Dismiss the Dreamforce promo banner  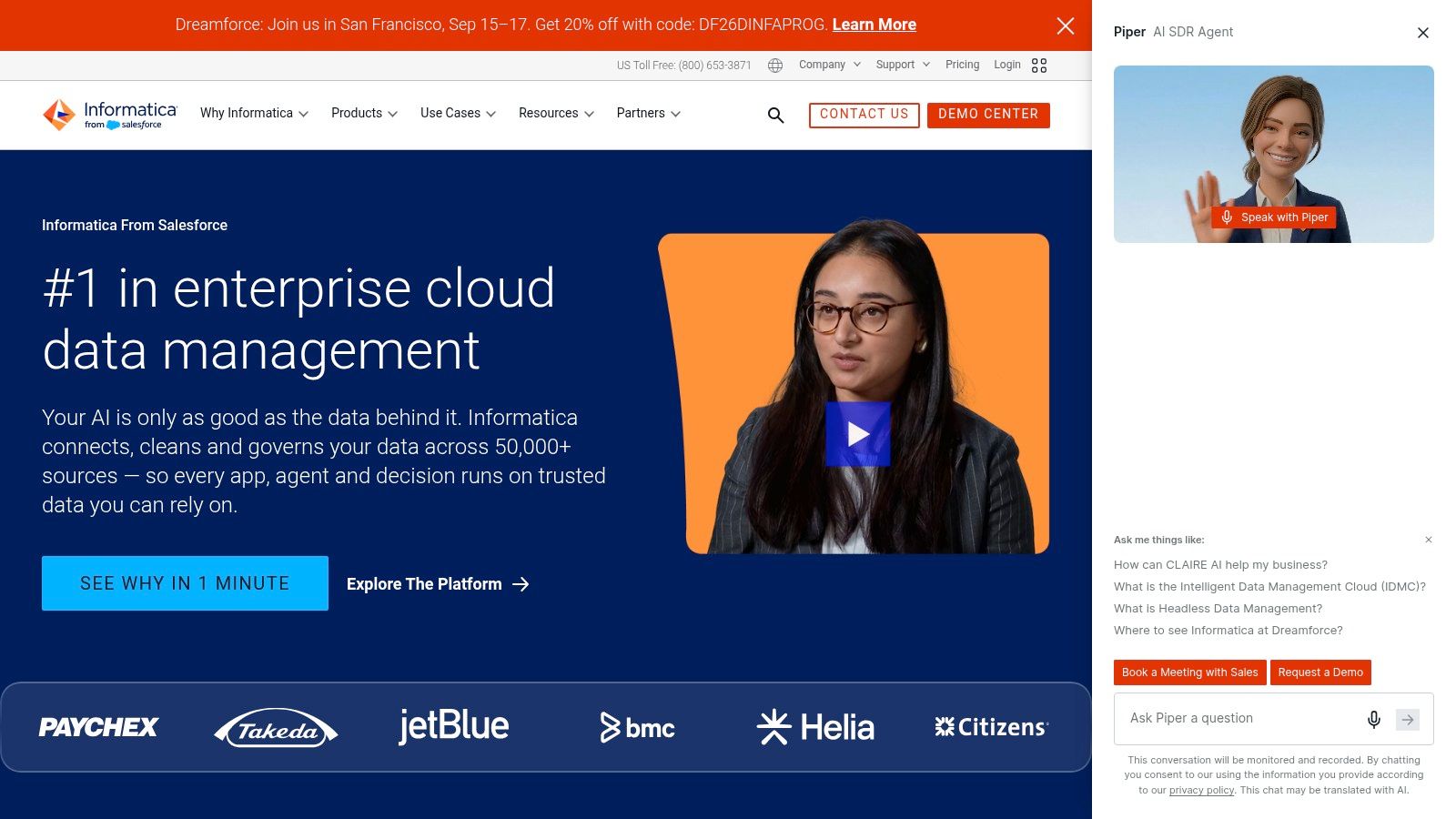tap(1066, 25)
